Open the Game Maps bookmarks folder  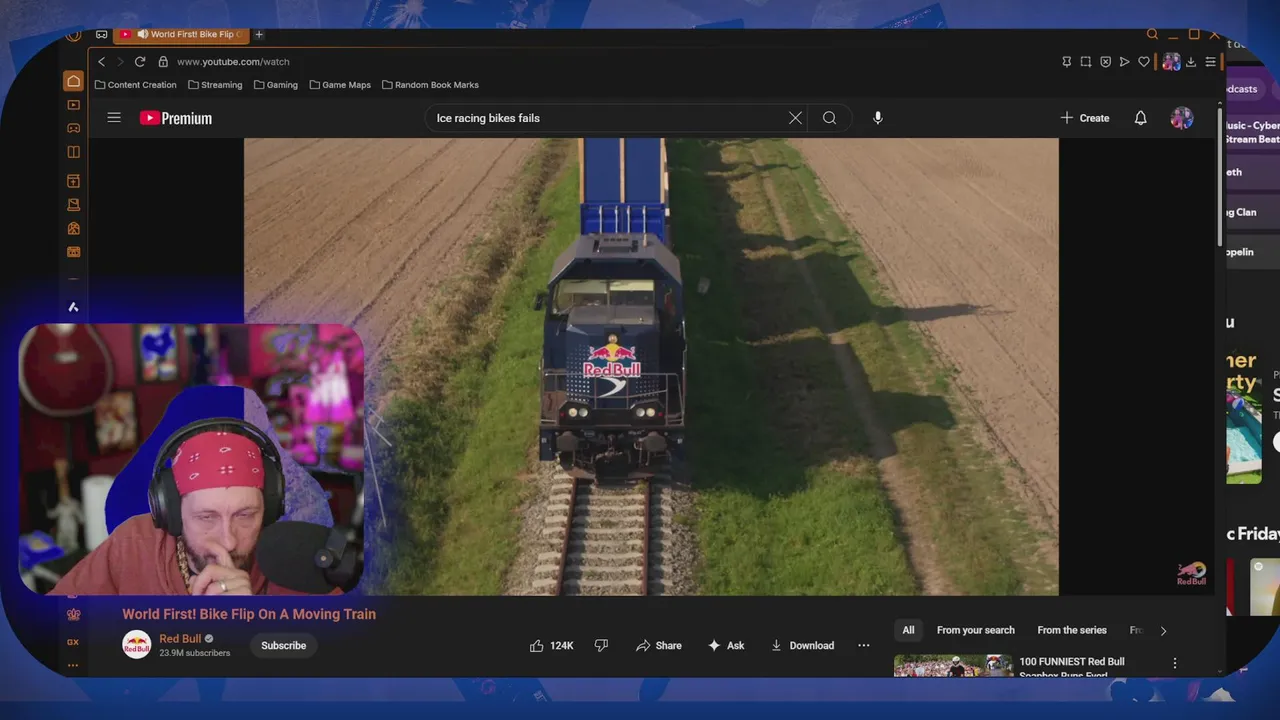point(340,85)
